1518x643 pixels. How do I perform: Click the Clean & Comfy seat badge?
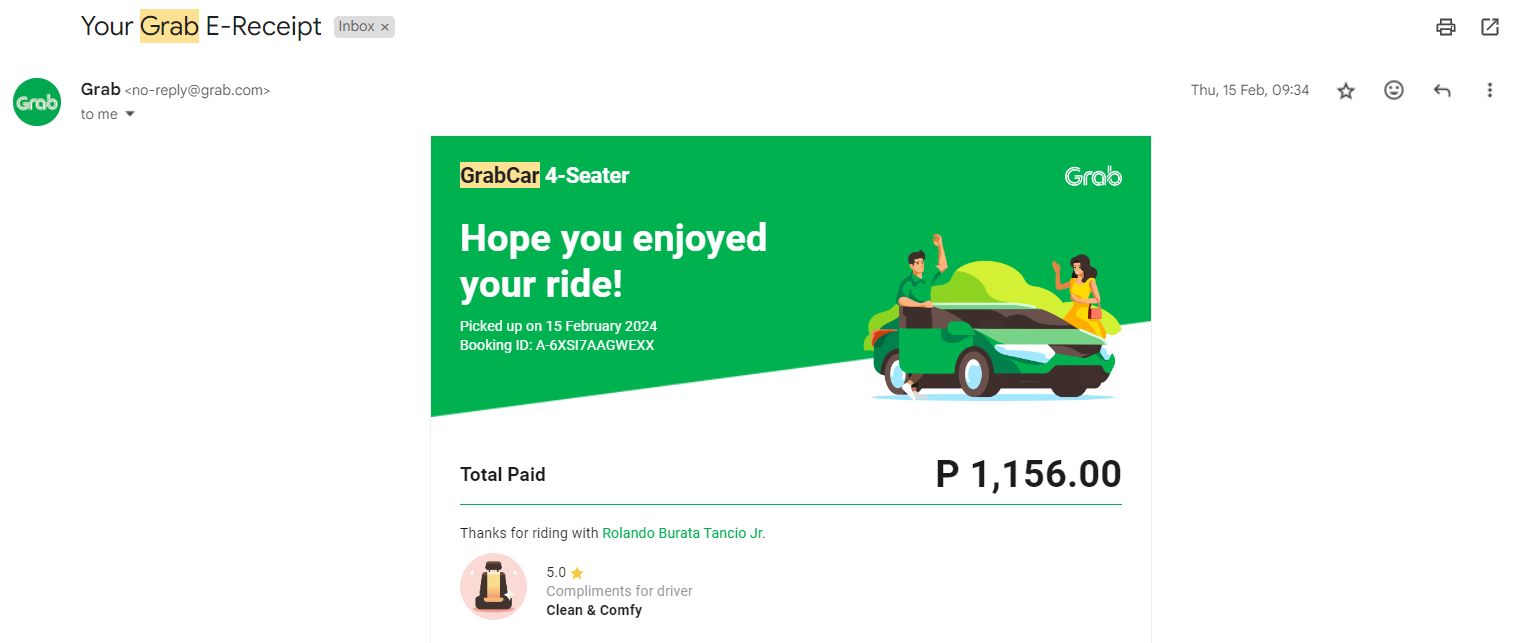coord(493,586)
